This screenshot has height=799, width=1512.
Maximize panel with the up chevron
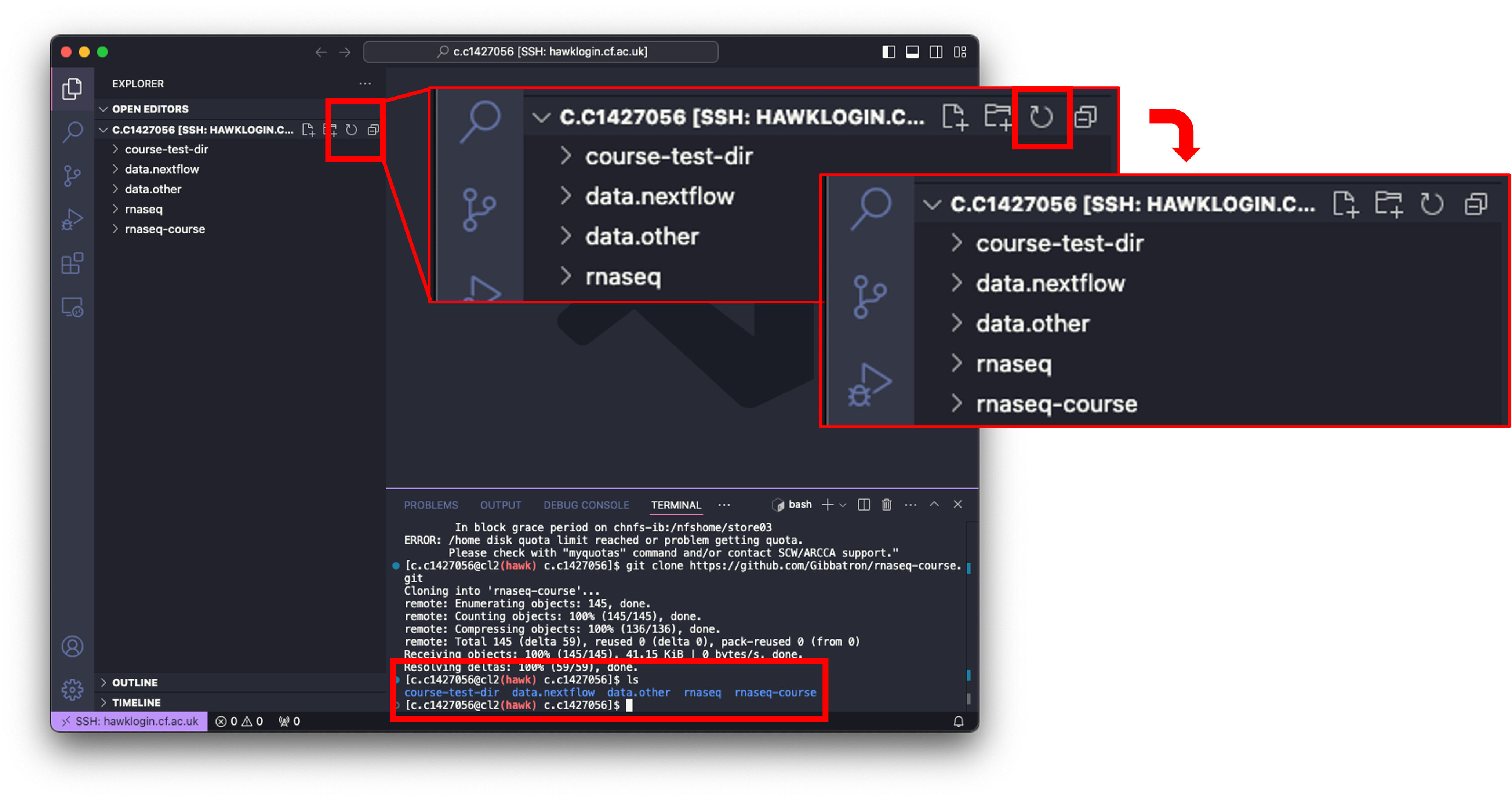click(934, 504)
